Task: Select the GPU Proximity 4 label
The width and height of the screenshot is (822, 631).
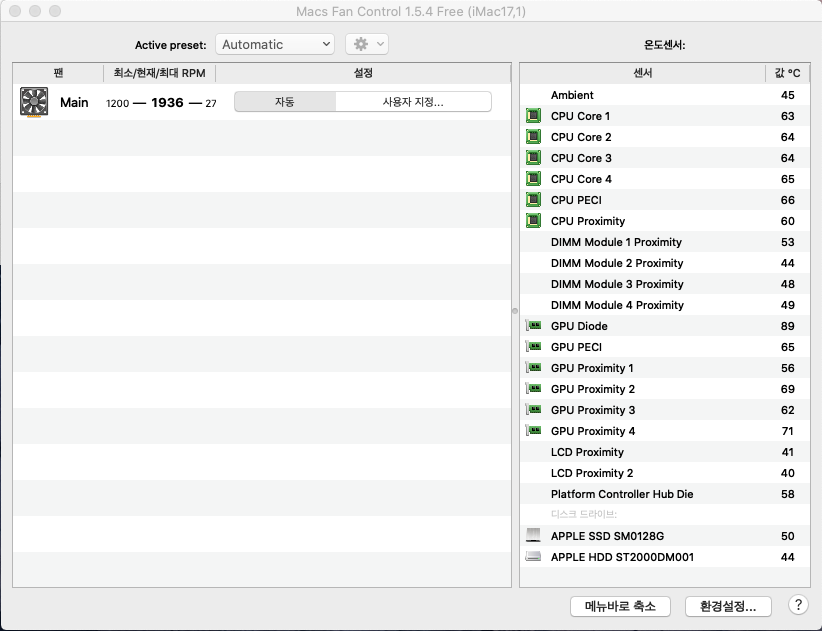Action: click(x=592, y=431)
